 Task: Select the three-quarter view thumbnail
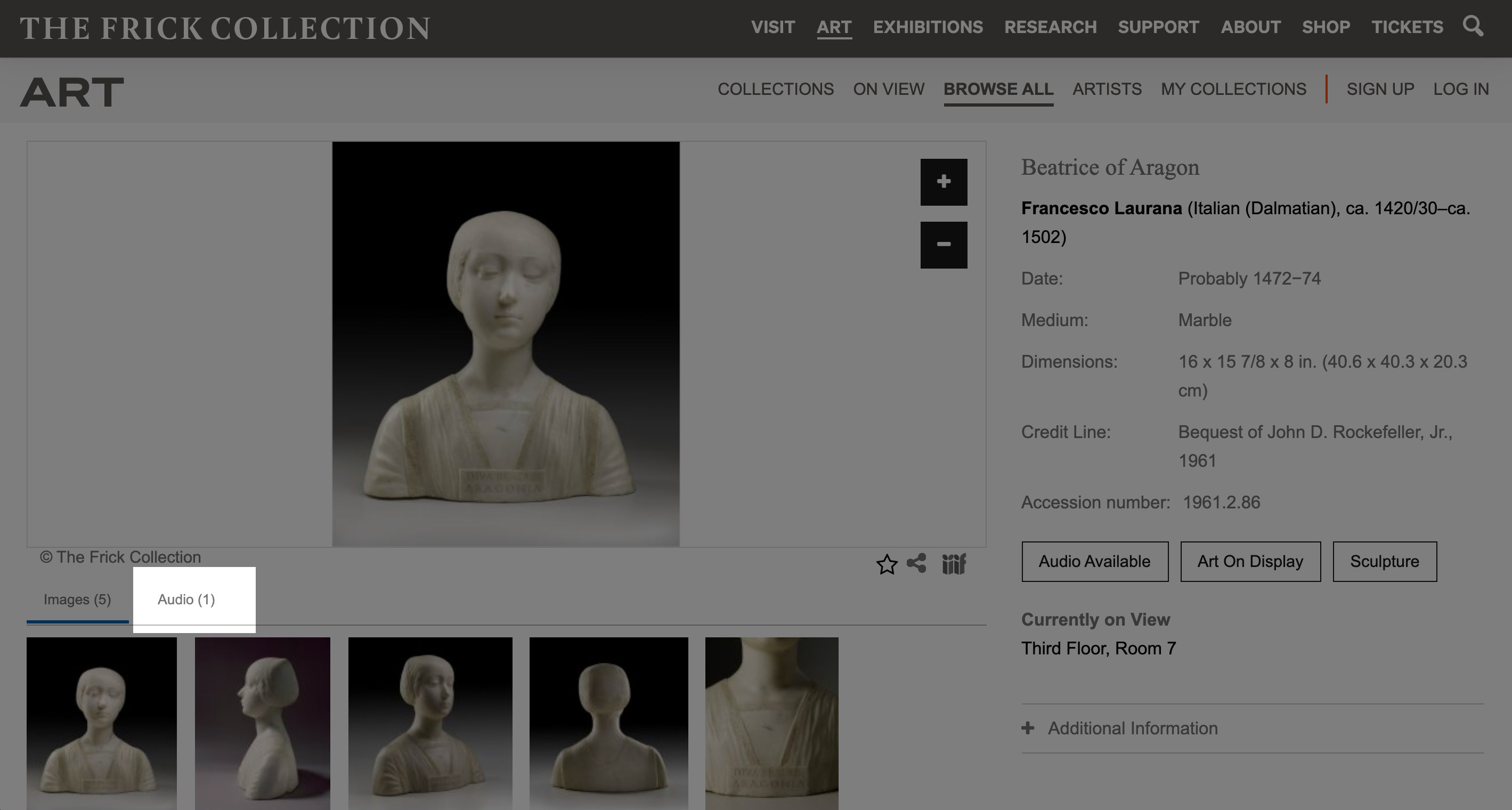pos(430,723)
